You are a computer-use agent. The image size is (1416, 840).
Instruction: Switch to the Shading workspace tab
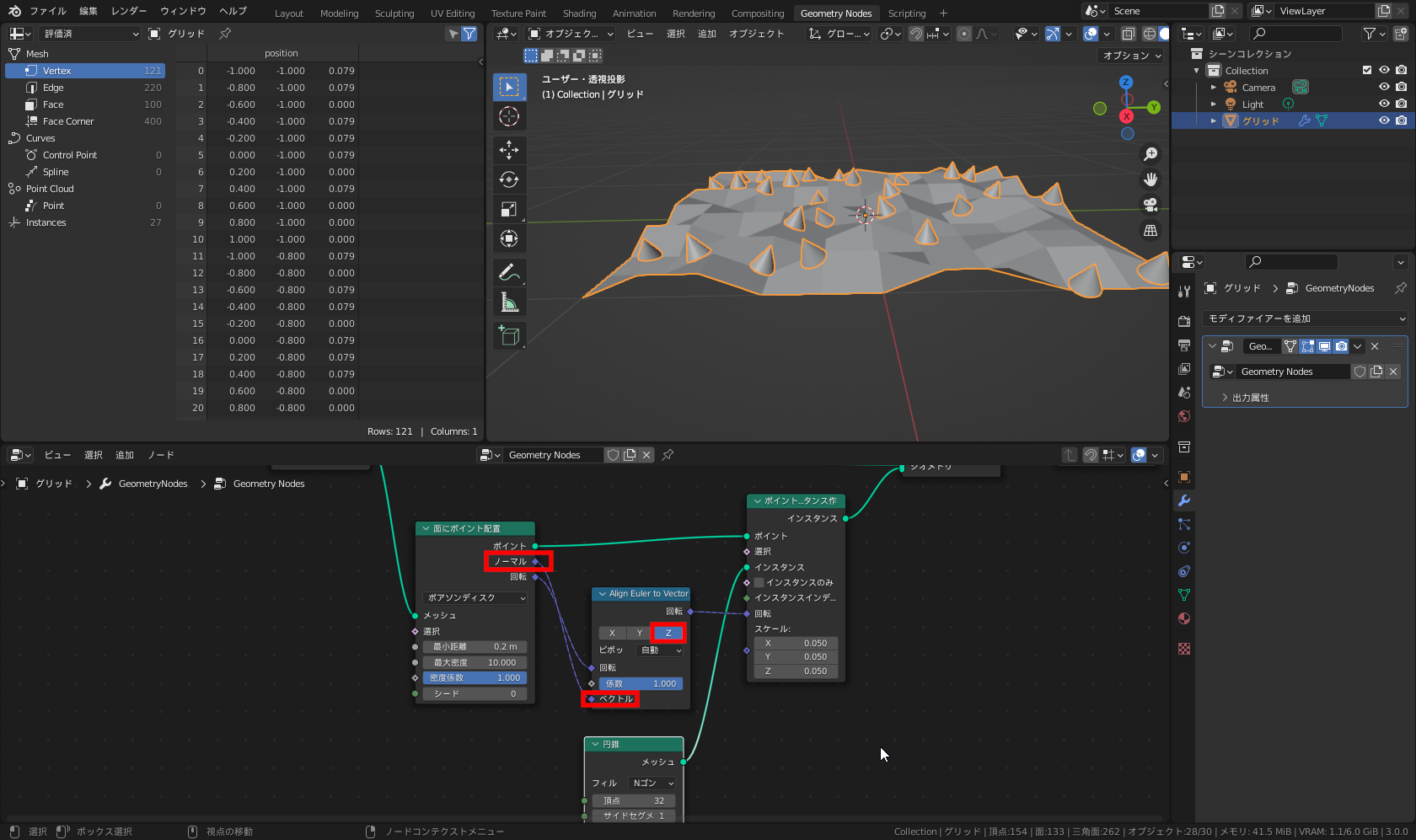579,13
